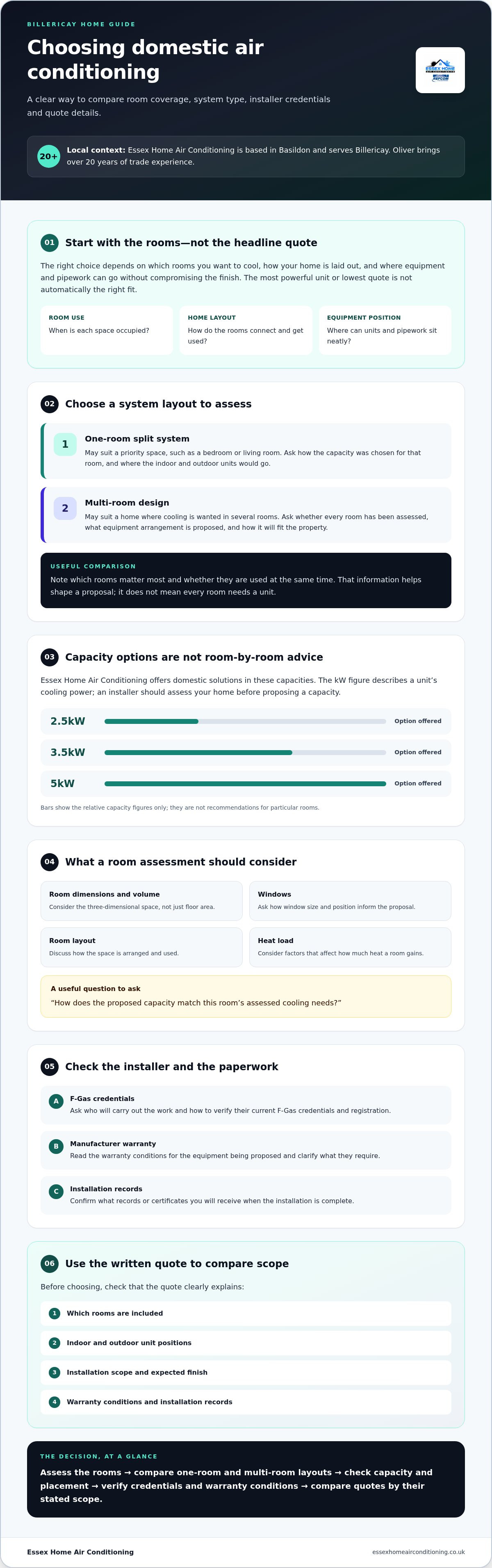Select the 01 section number badge
The width and height of the screenshot is (492, 1568).
click(x=49, y=243)
